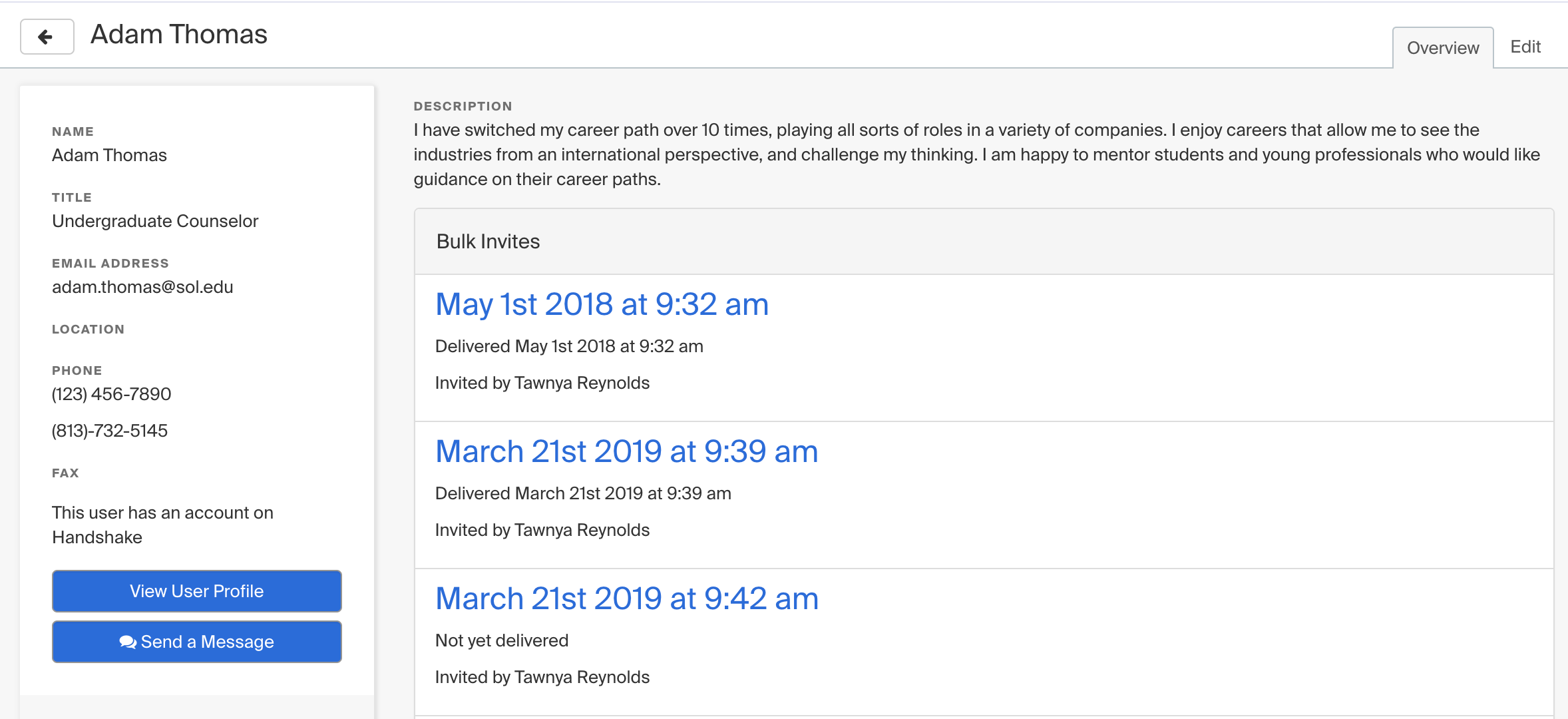The height and width of the screenshot is (719, 1568).
Task: Click 'Delivered May 1st 2018 at 9:32 am' text
Action: pyautogui.click(x=568, y=346)
